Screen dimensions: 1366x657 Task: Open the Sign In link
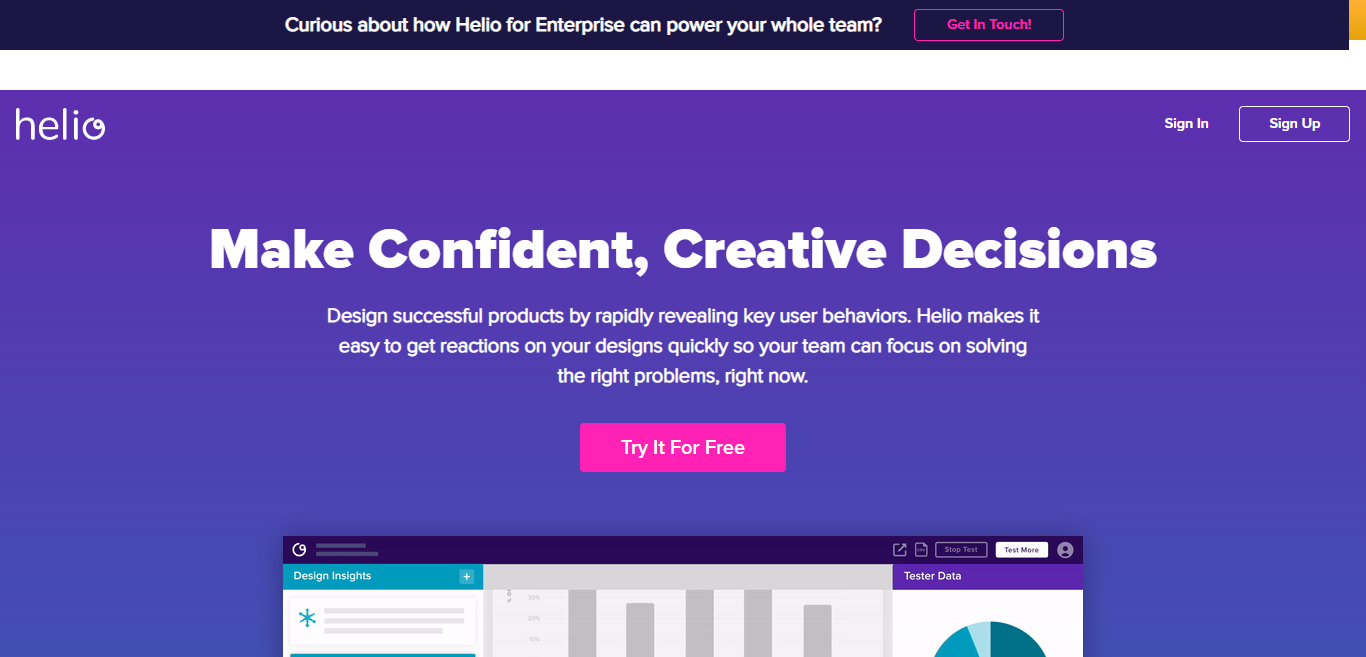click(x=1186, y=124)
